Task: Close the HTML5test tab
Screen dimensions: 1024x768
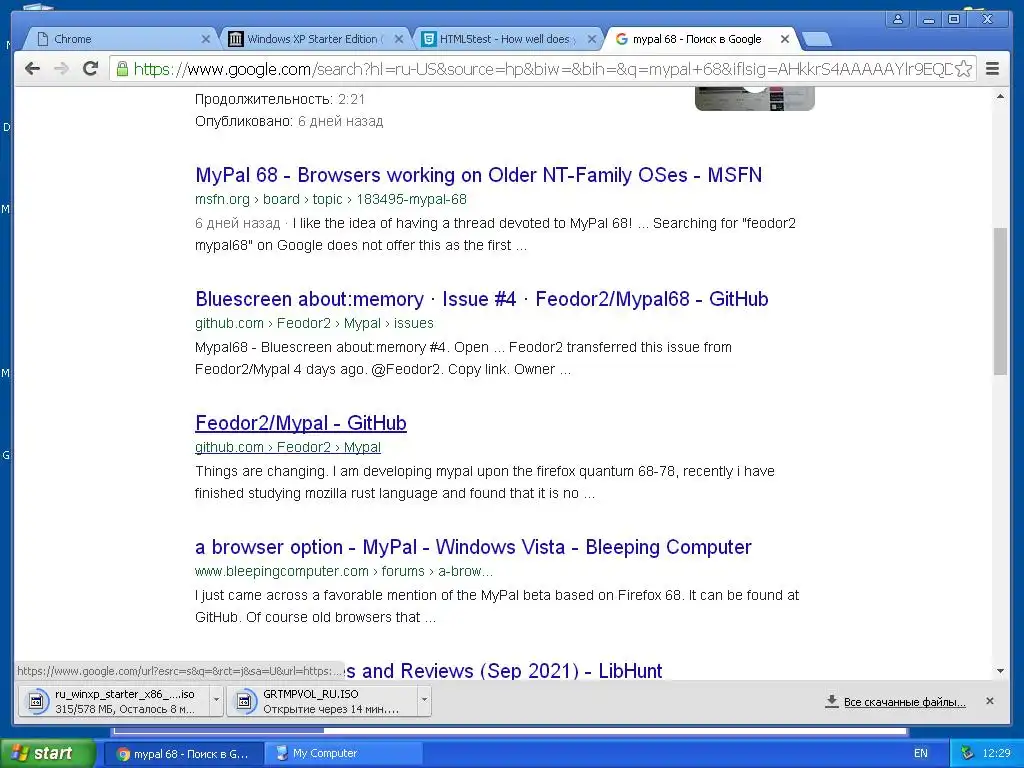Action: [592, 39]
